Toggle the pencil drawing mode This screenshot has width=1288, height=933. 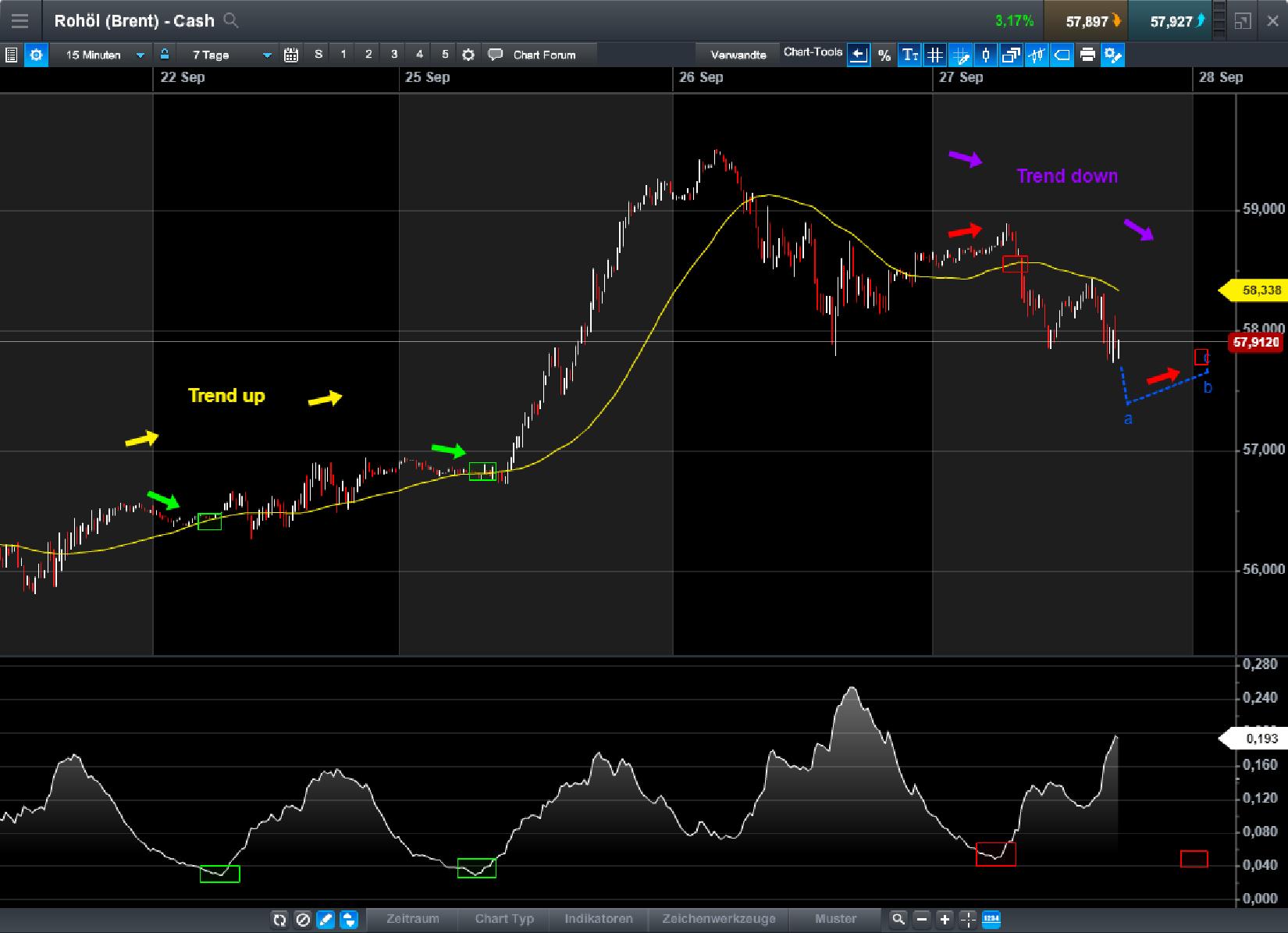click(x=326, y=920)
